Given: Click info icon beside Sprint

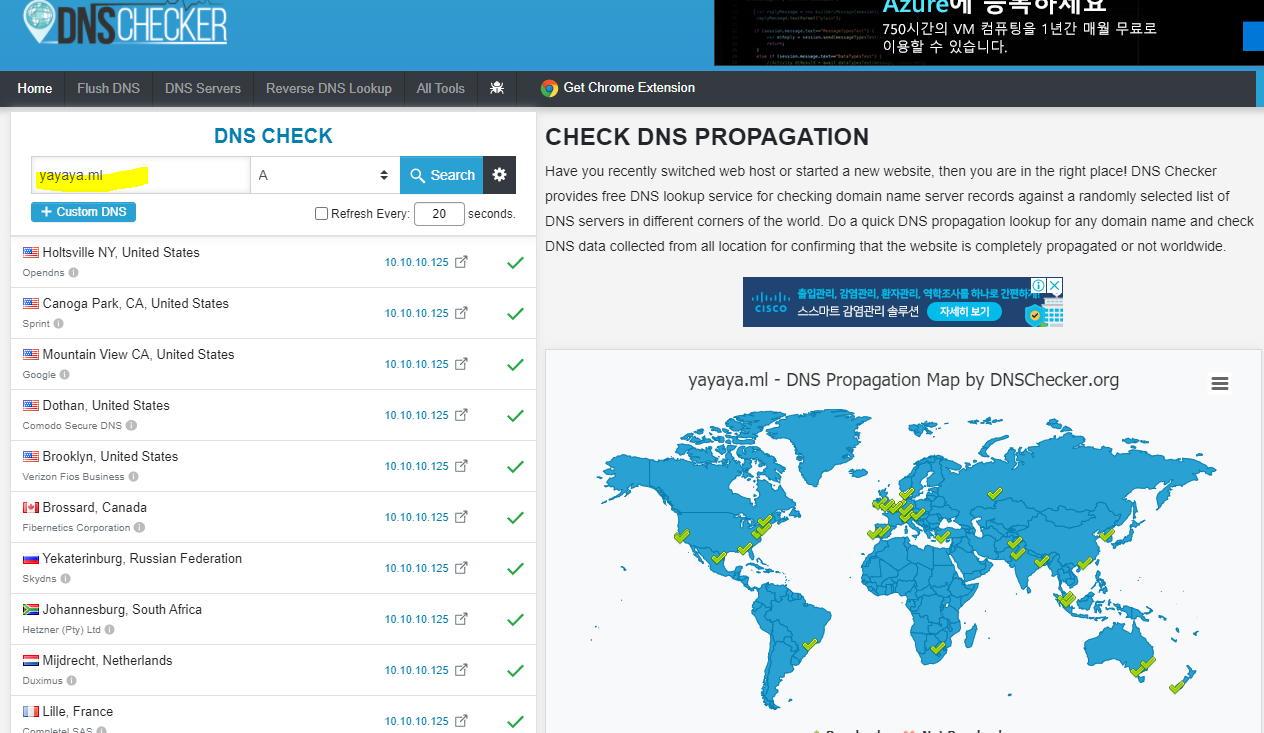Looking at the screenshot, I should (58, 324).
